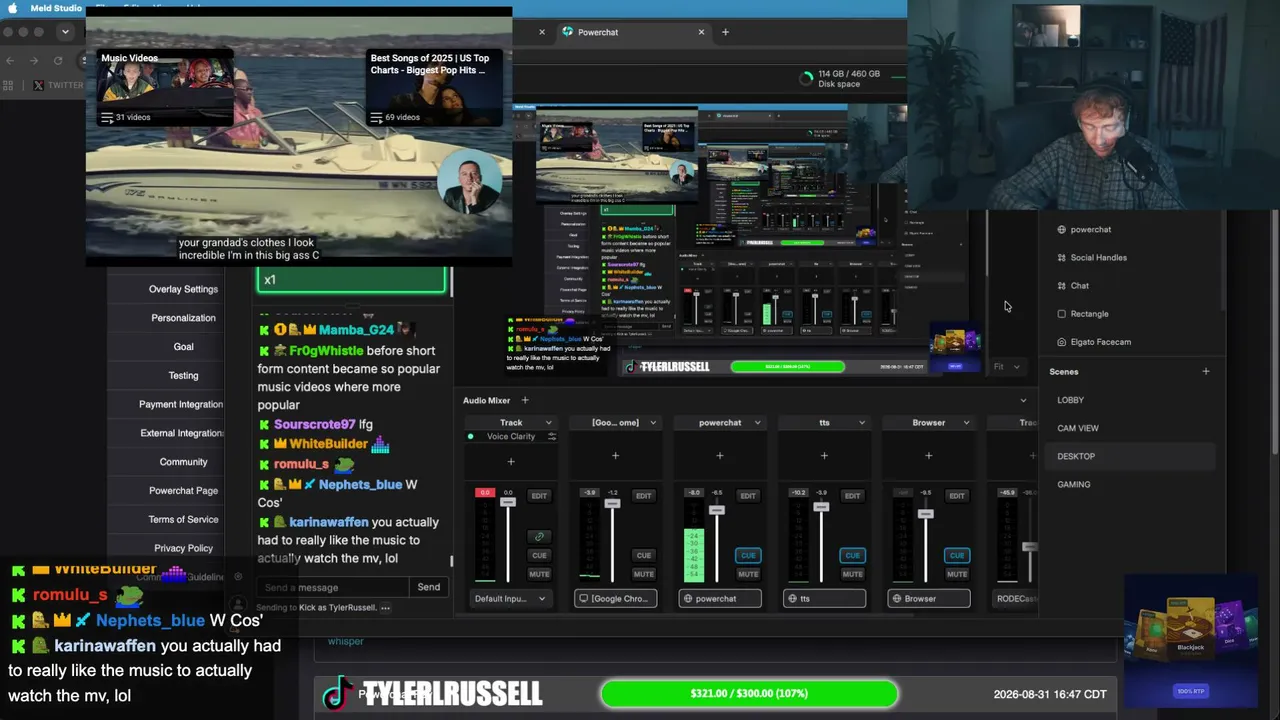Click the browser back arrow
The height and width of the screenshot is (720, 1280).
click(10, 61)
